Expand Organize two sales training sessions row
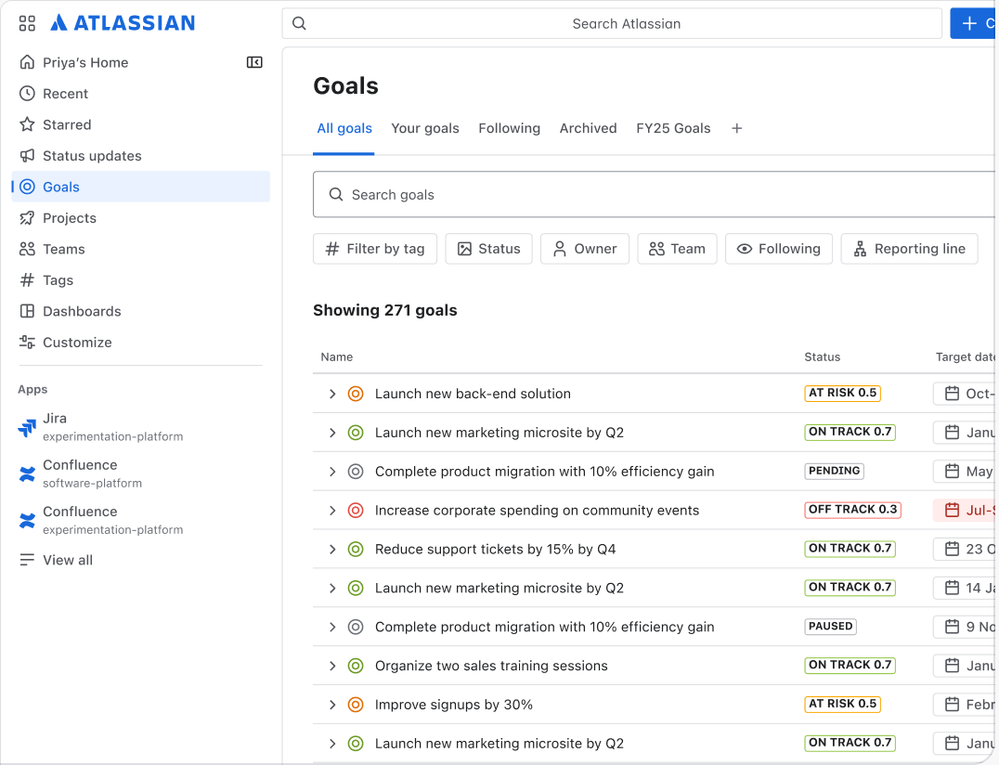999x765 pixels. pyautogui.click(x=332, y=666)
